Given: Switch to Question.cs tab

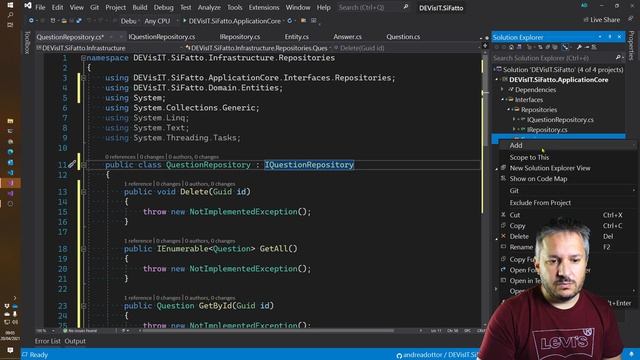Looking at the screenshot, I should [x=403, y=37].
